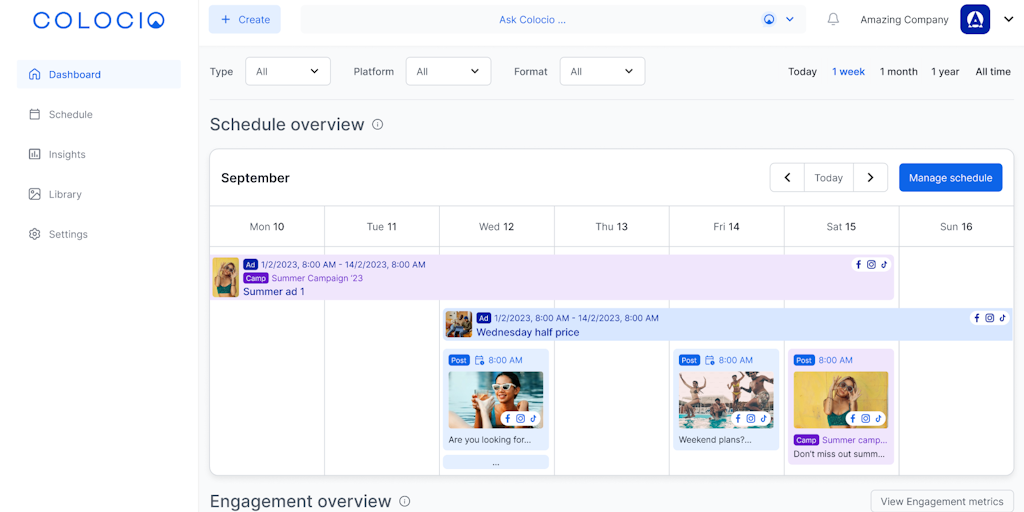Expand the Format filter dropdown
The height and width of the screenshot is (512, 1024).
pos(602,71)
